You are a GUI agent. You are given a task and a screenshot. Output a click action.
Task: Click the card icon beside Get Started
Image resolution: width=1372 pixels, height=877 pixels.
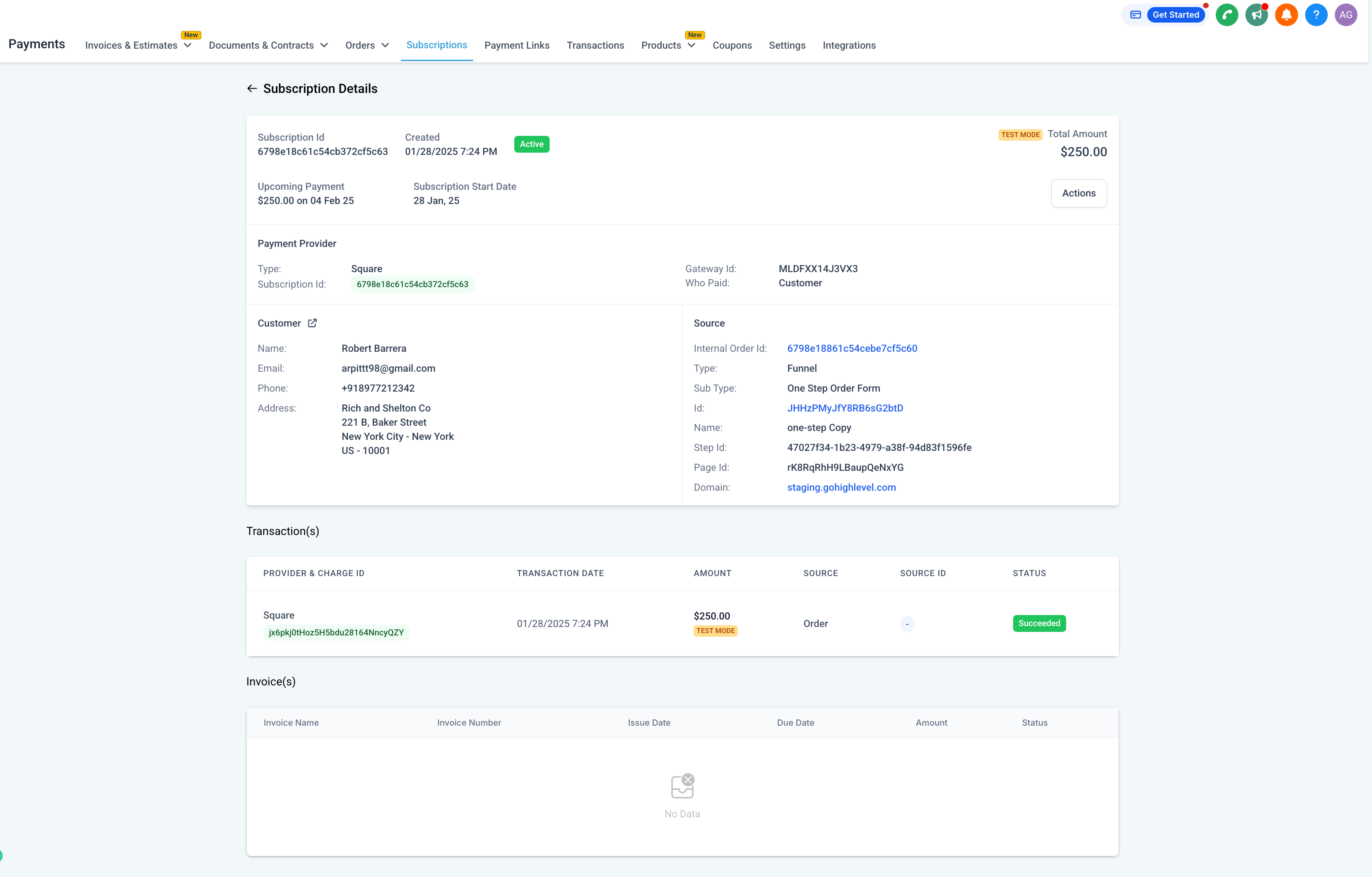(x=1135, y=15)
